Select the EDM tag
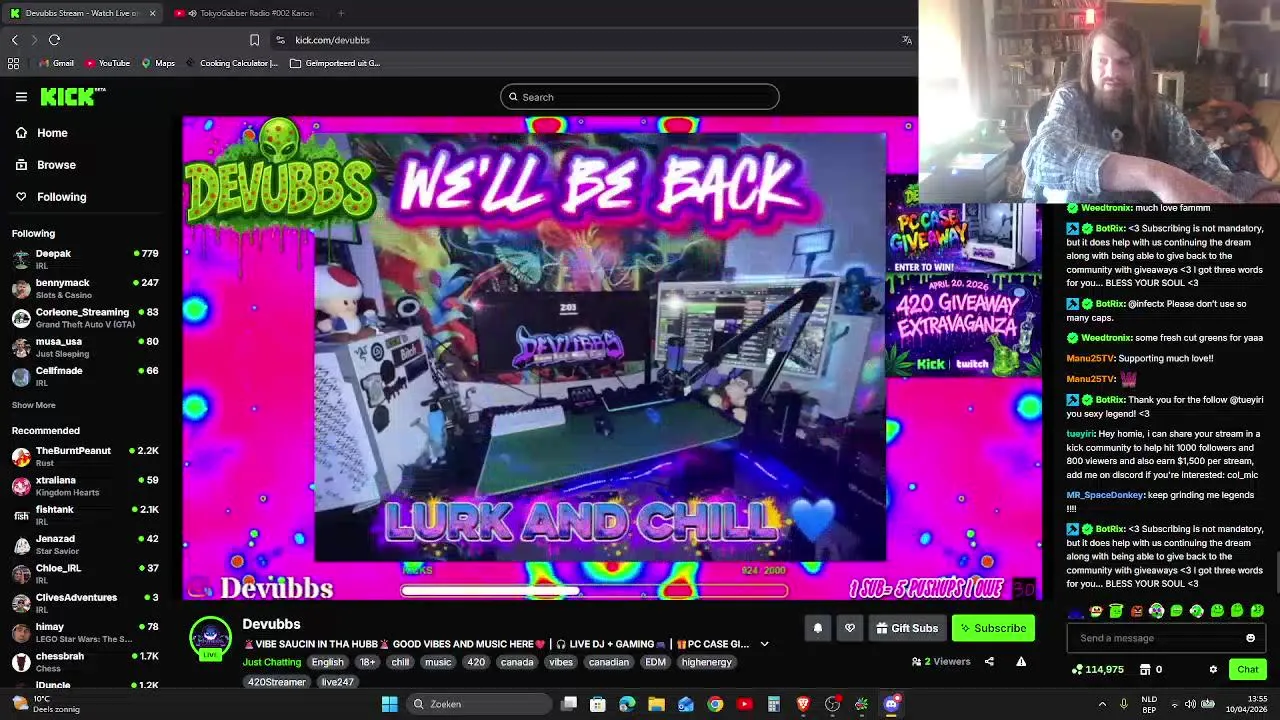 tap(655, 662)
